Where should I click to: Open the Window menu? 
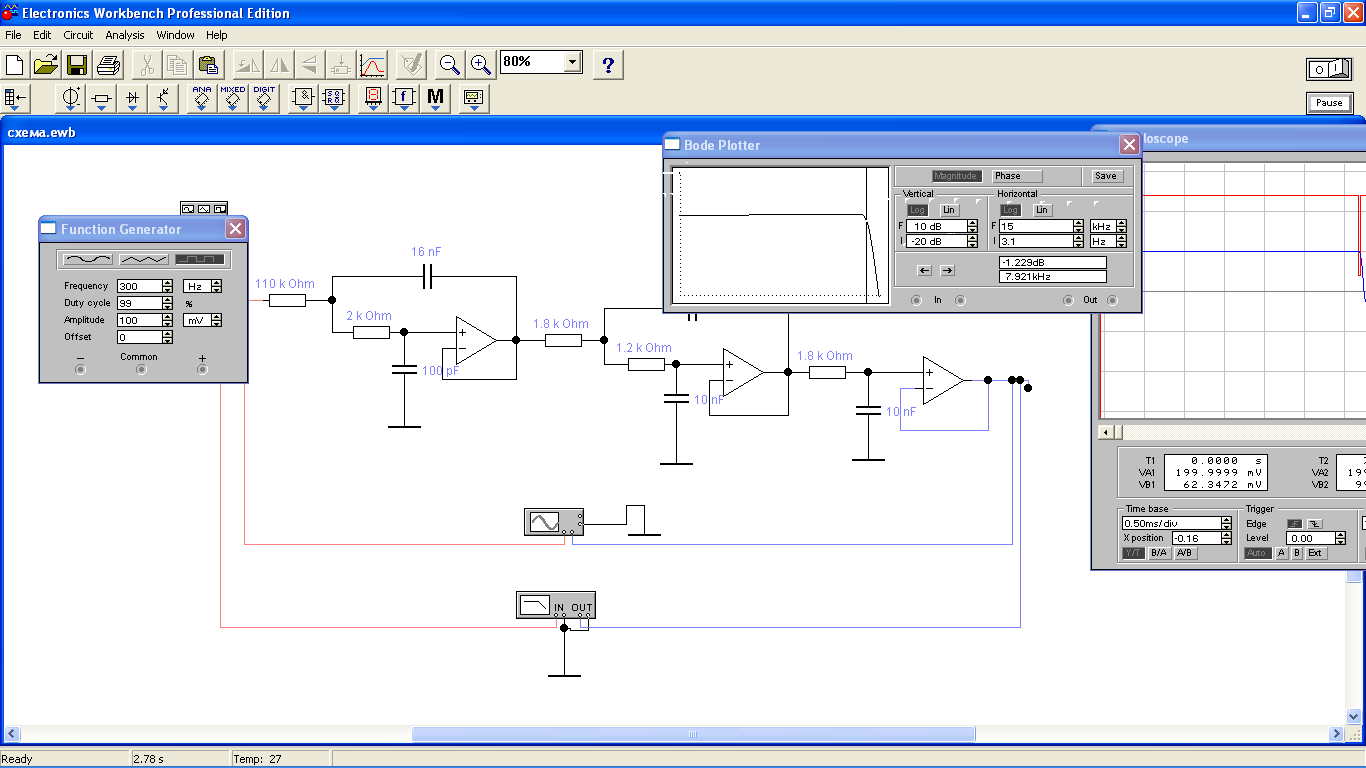coord(175,35)
